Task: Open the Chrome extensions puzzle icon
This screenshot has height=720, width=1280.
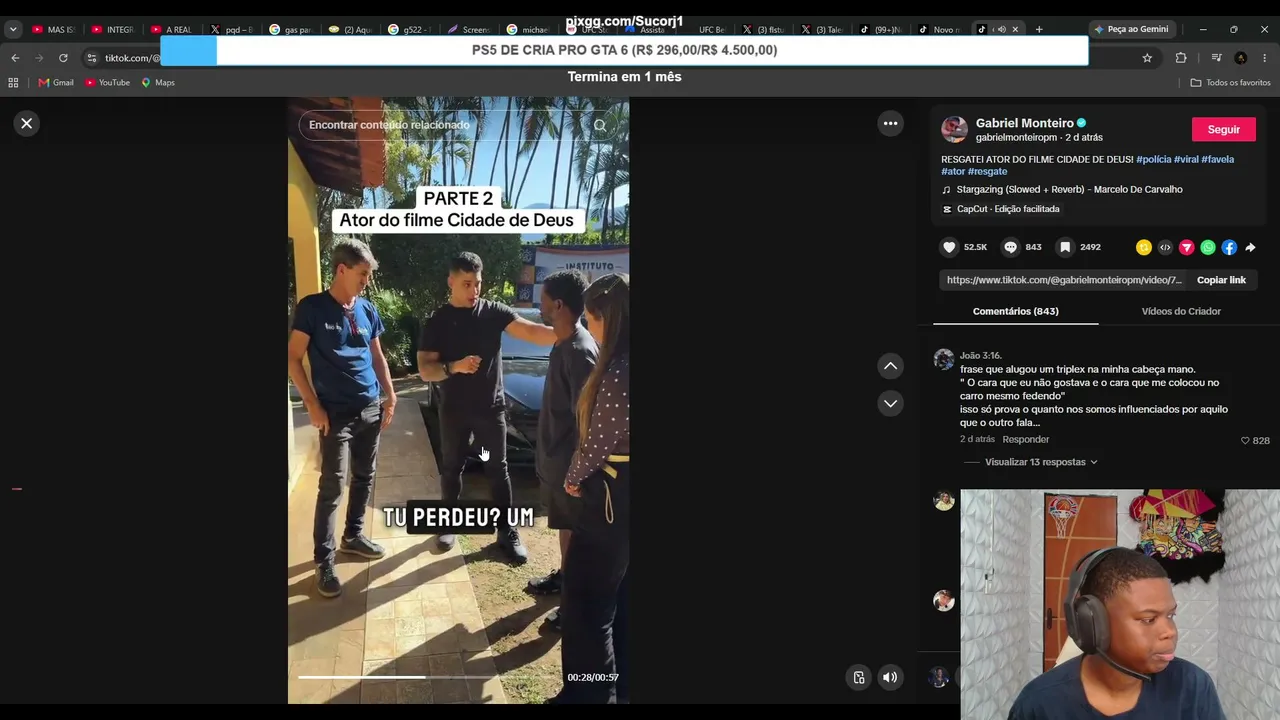Action: click(1181, 58)
